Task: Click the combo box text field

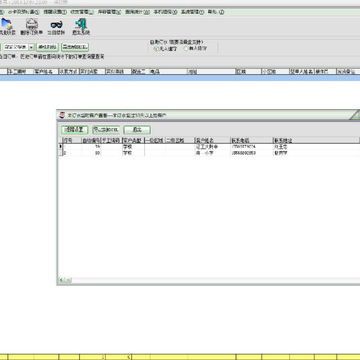Action: 16,47
